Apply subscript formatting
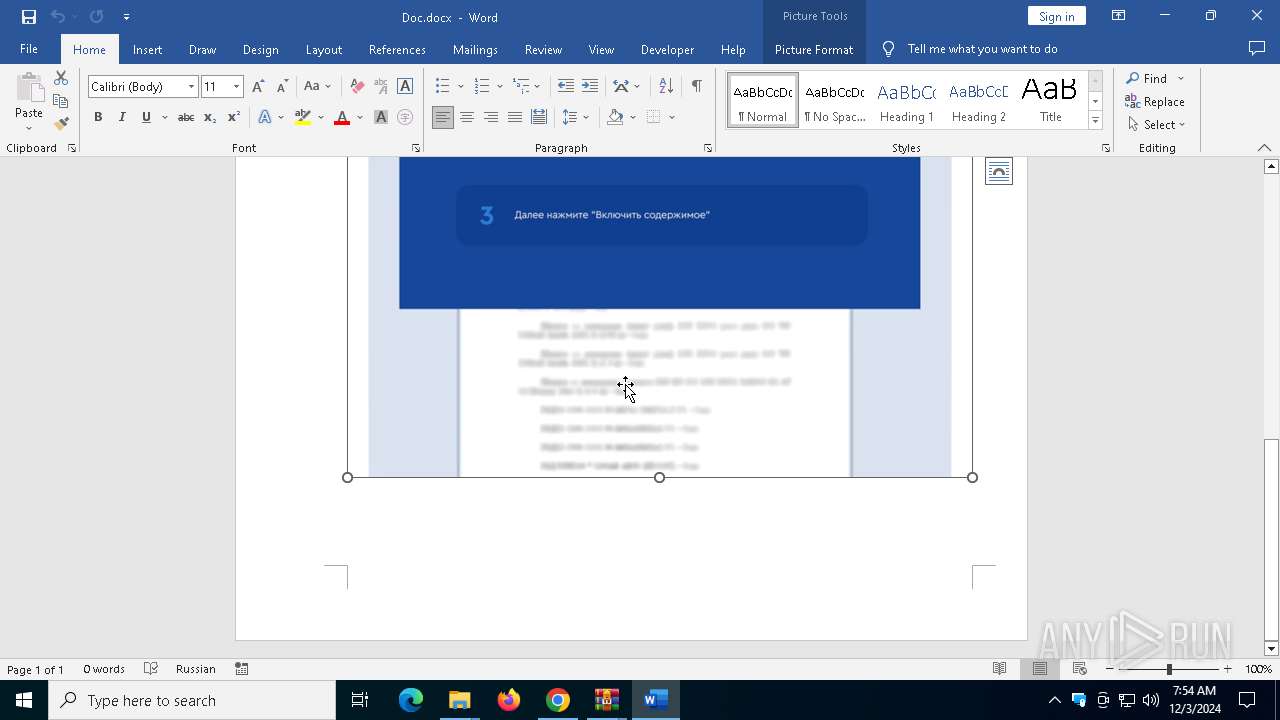The height and width of the screenshot is (720, 1280). [210, 117]
